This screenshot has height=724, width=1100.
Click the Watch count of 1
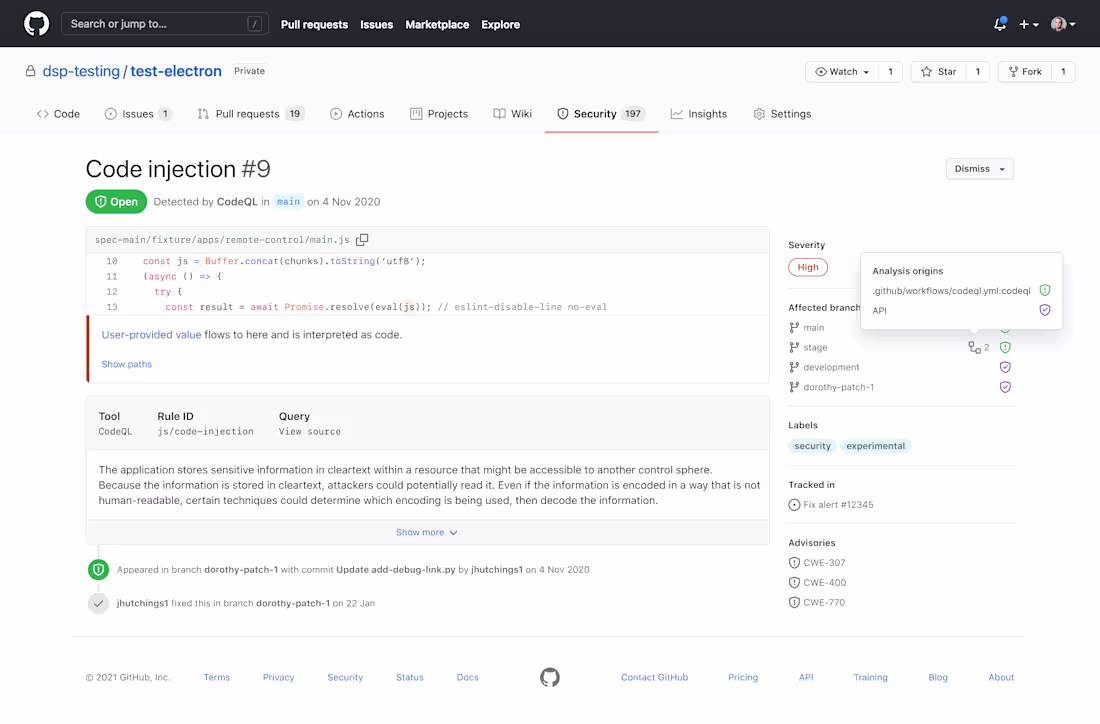point(890,72)
